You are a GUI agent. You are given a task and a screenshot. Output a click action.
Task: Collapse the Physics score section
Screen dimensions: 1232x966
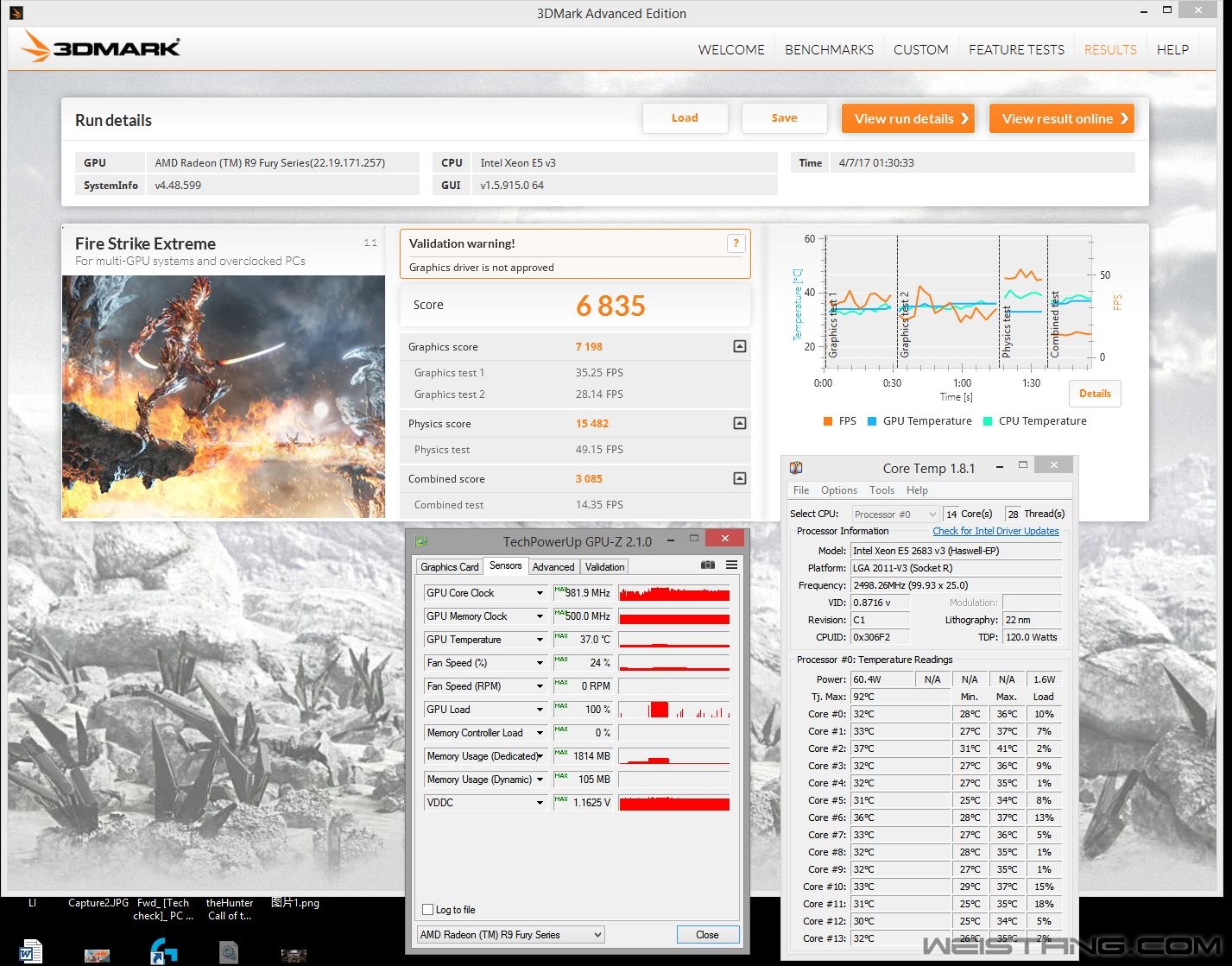coord(739,423)
